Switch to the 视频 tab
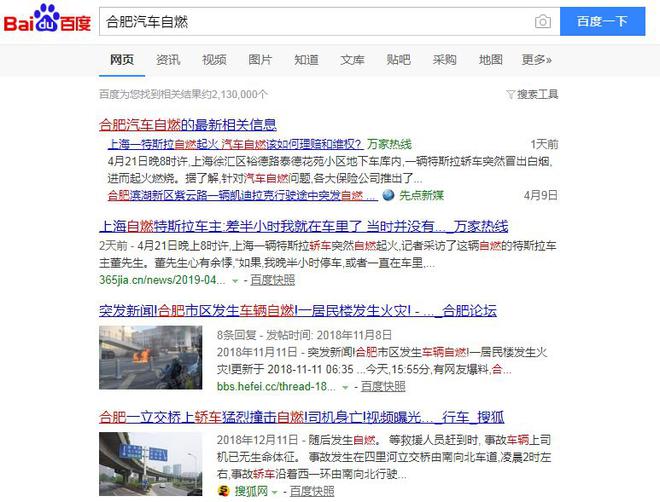This screenshot has width=660, height=502. point(214,60)
